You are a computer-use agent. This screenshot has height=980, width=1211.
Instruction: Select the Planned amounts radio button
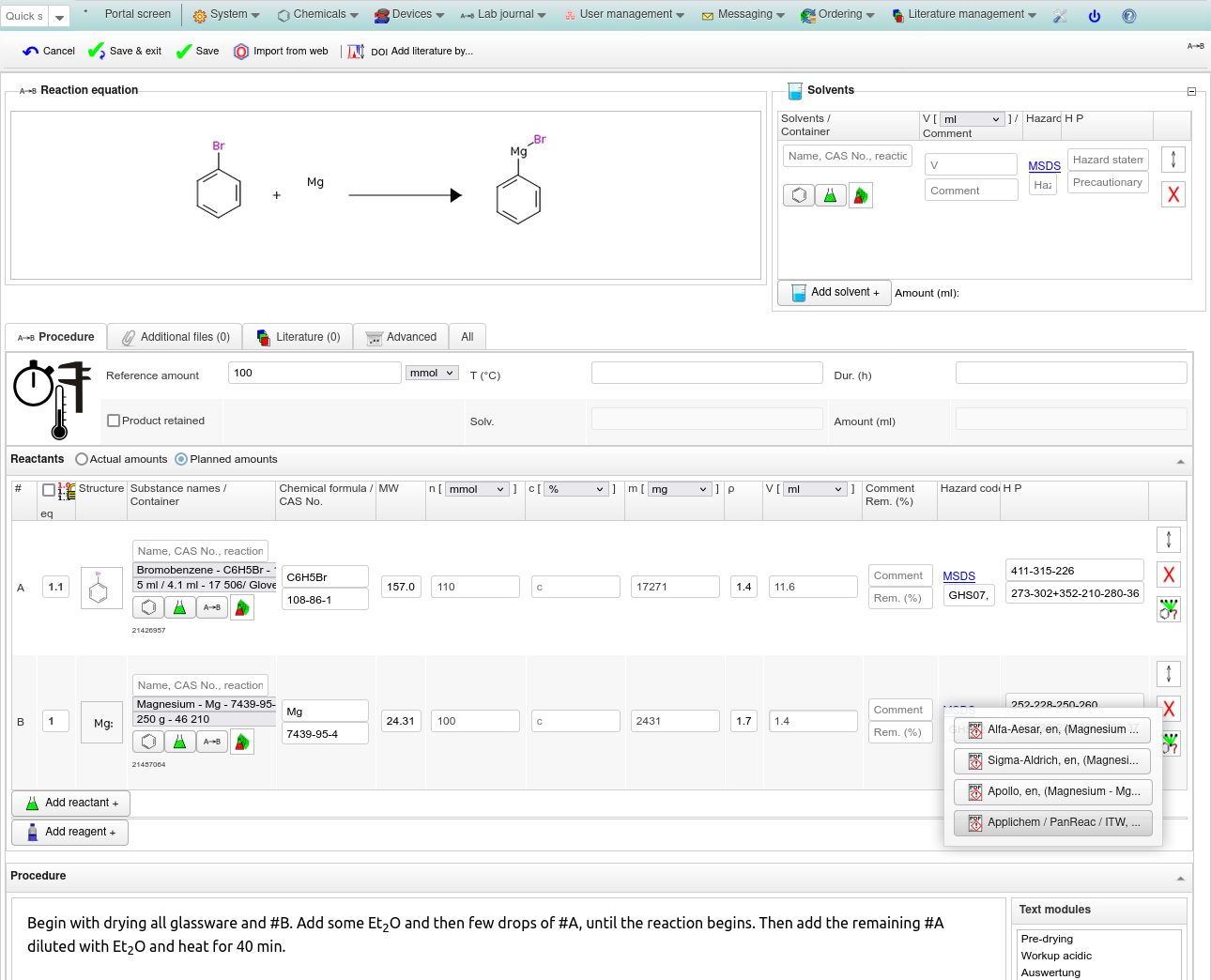[x=181, y=459]
